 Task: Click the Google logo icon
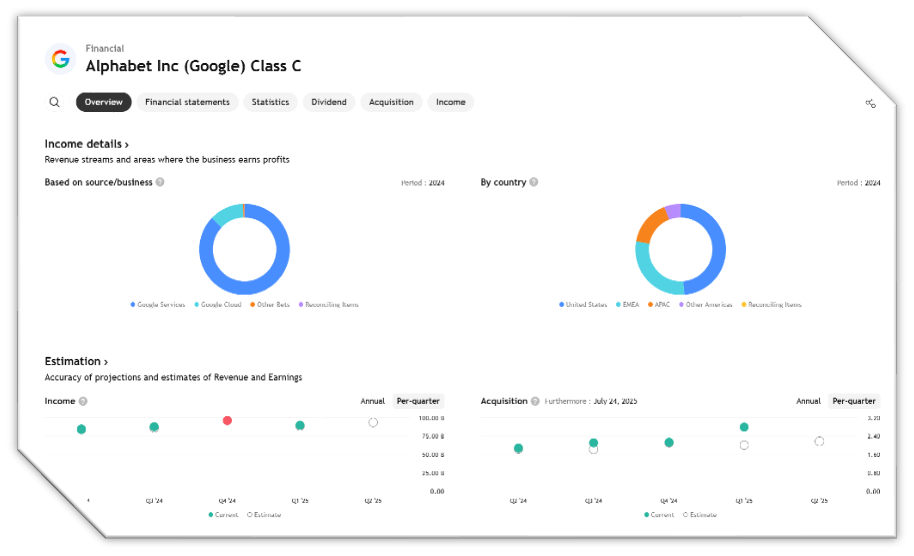pyautogui.click(x=60, y=59)
